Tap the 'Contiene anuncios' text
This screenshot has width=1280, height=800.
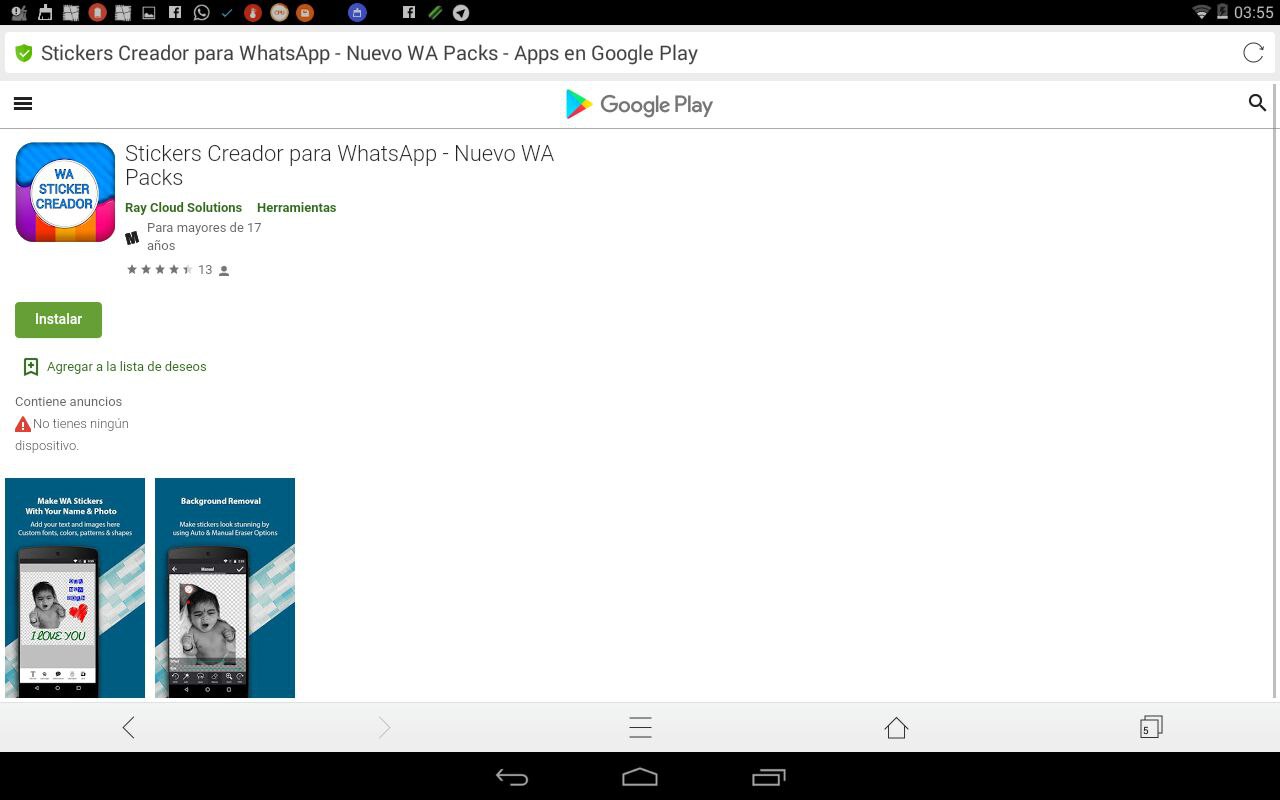coord(68,402)
